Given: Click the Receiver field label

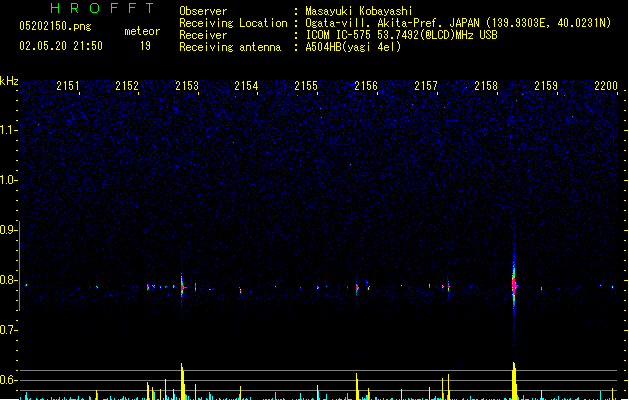Looking at the screenshot, I should coord(203,35).
